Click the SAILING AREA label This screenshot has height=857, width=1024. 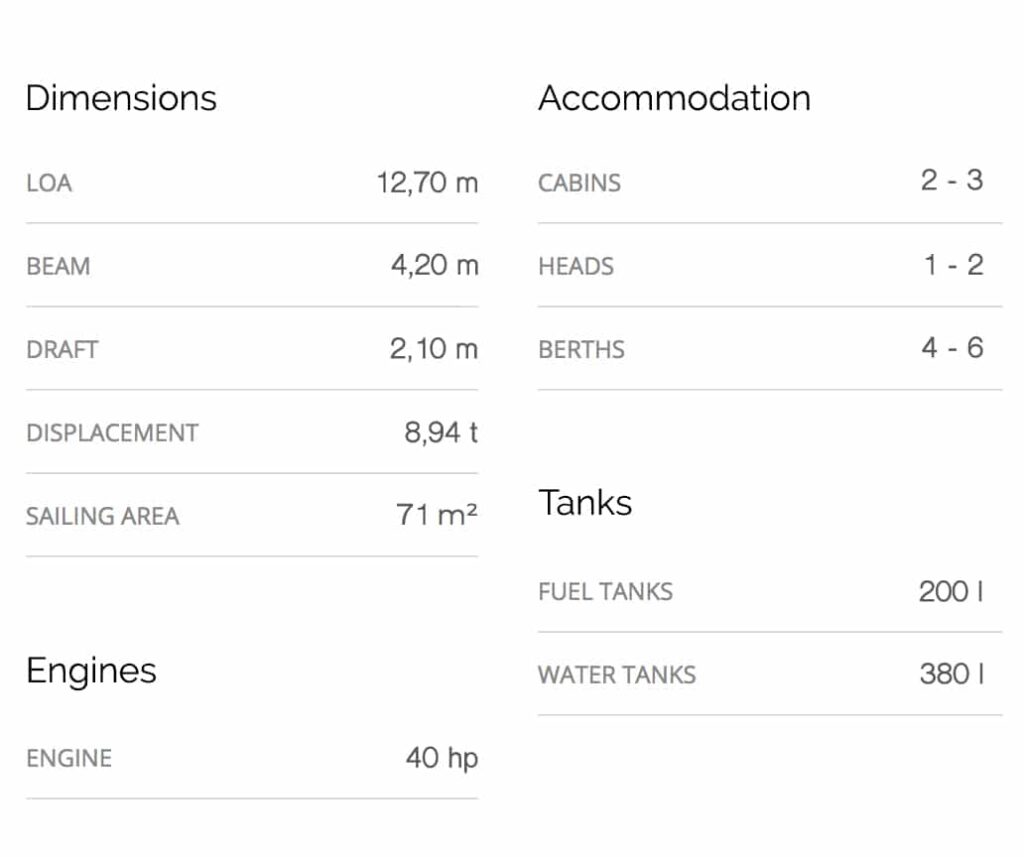pos(103,516)
